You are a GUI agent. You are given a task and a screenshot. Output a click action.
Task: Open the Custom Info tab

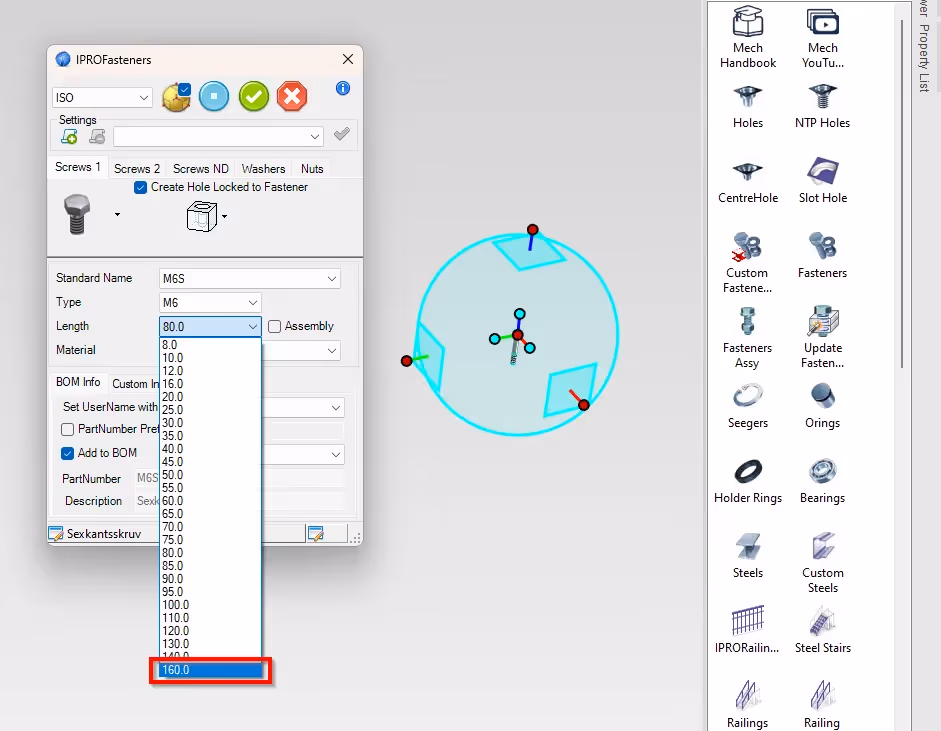click(136, 384)
